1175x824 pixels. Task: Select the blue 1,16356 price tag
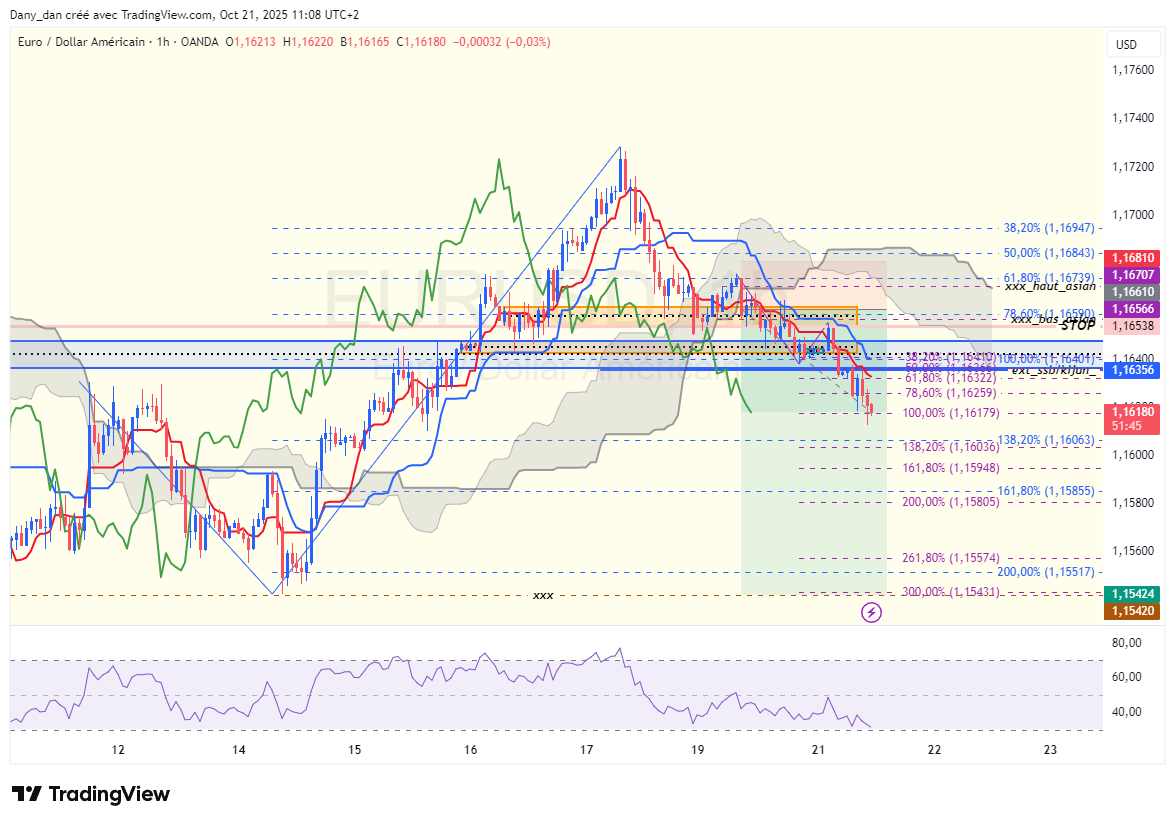point(1132,370)
